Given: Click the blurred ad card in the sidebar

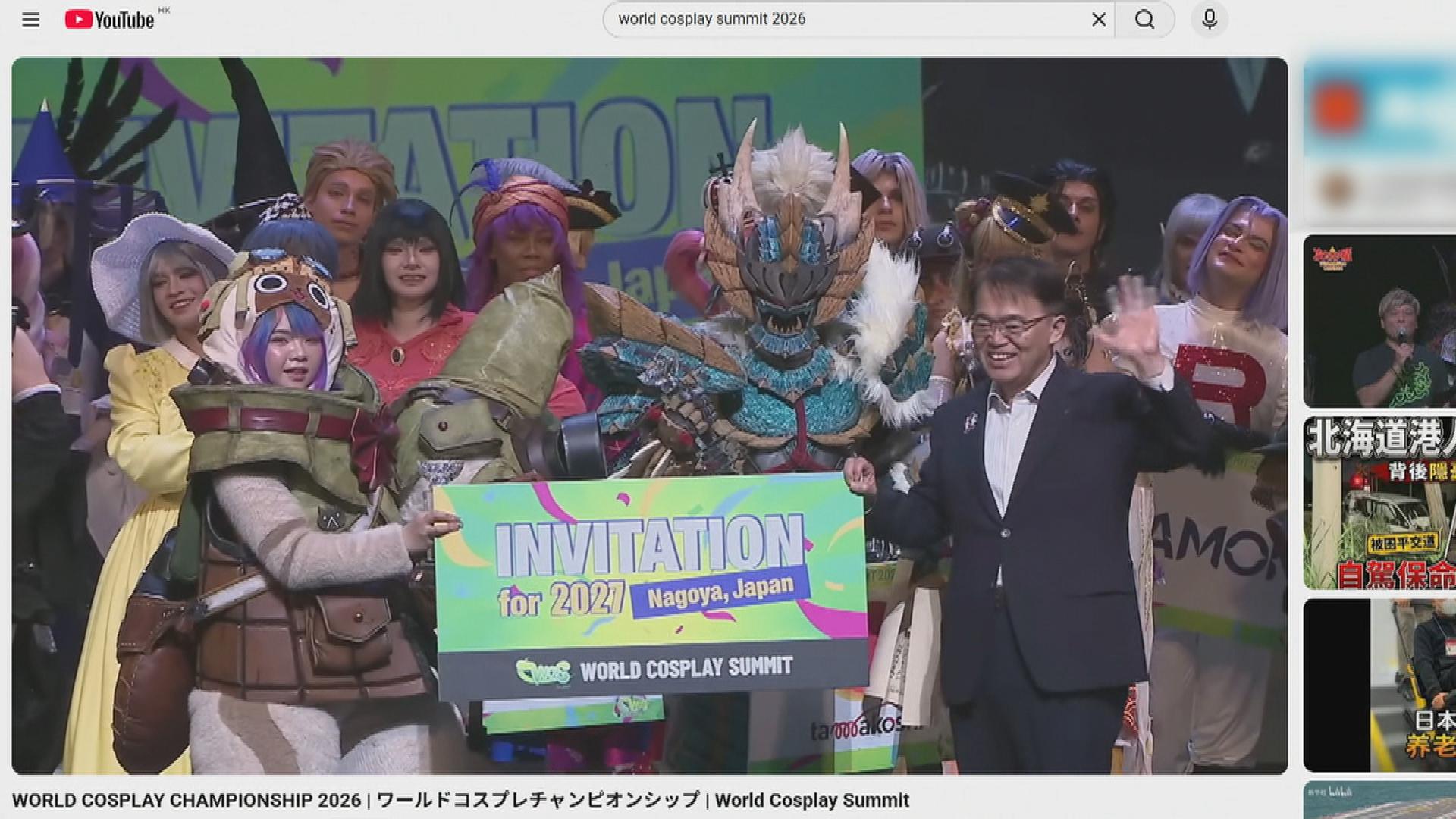Looking at the screenshot, I should pyautogui.click(x=1379, y=143).
